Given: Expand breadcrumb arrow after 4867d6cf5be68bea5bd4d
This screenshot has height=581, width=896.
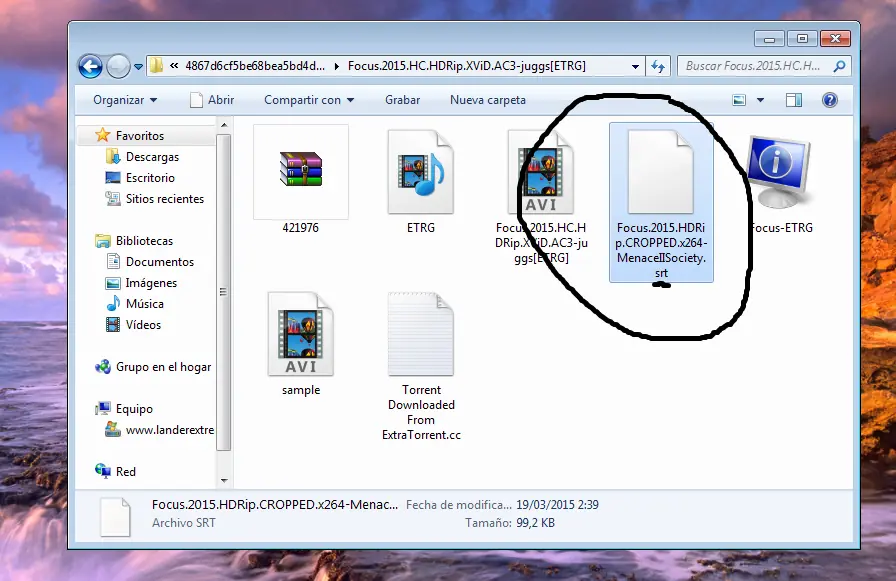Looking at the screenshot, I should pyautogui.click(x=337, y=66).
